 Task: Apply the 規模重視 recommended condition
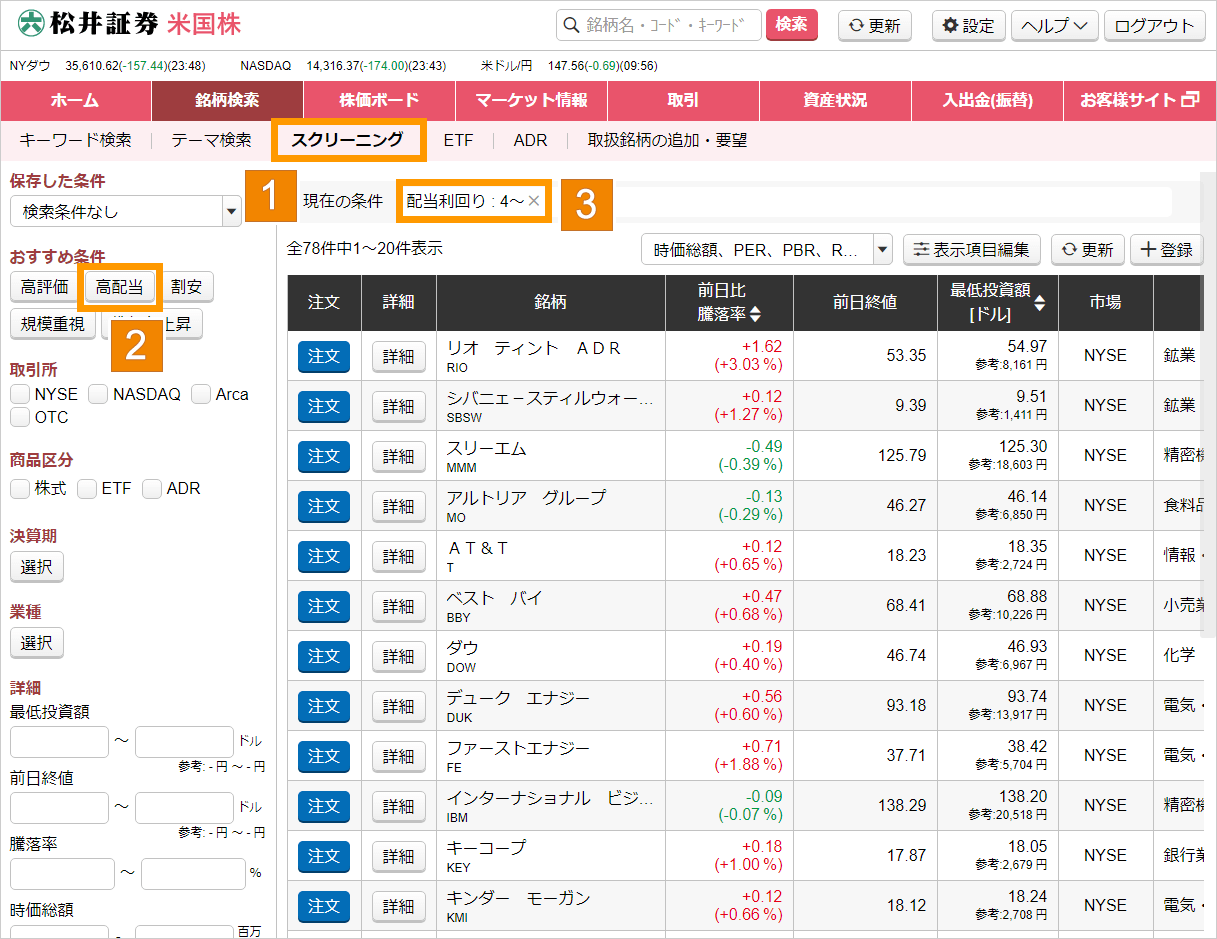coord(53,324)
